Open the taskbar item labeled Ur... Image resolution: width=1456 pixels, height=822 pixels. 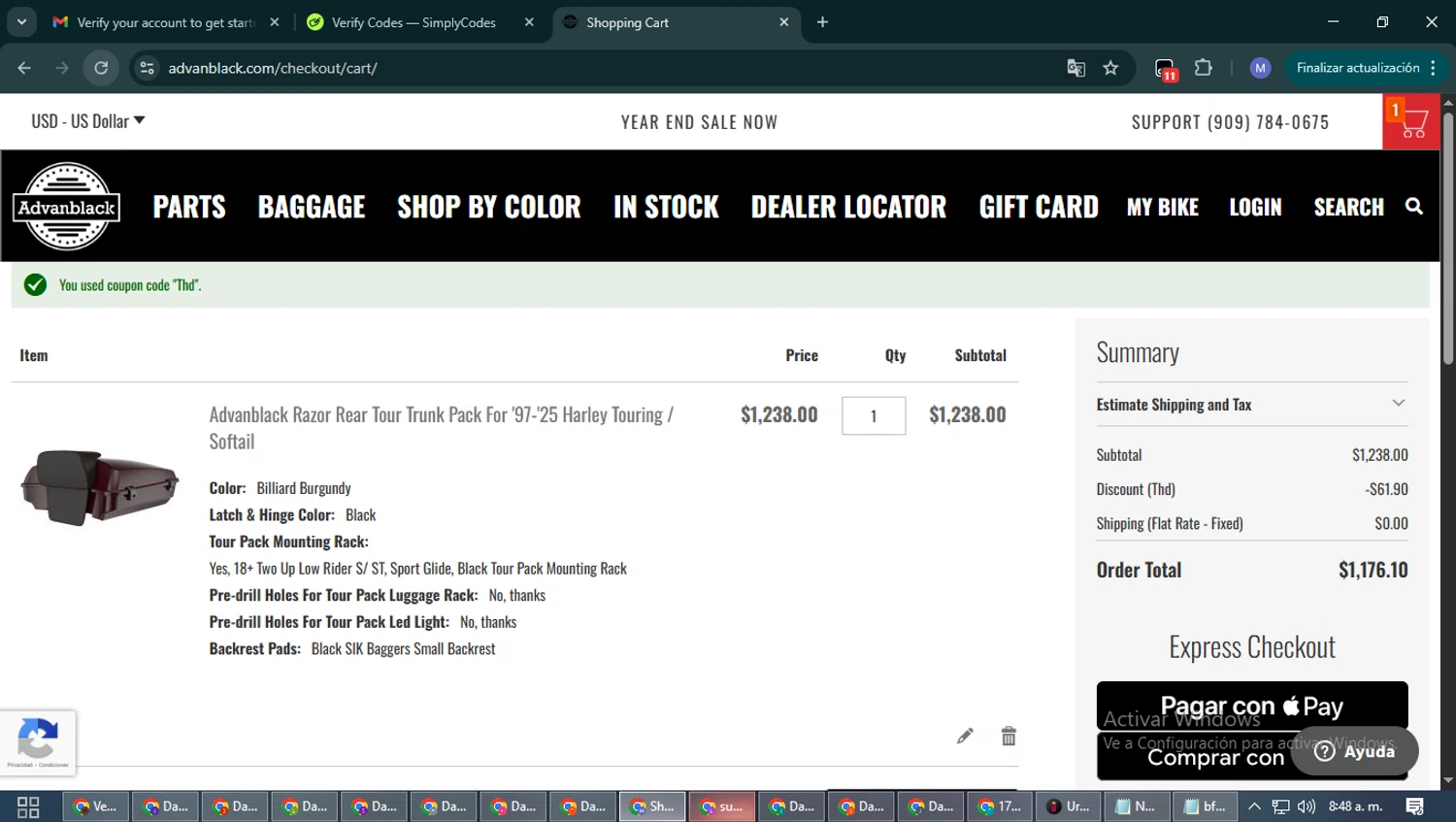click(x=1069, y=806)
